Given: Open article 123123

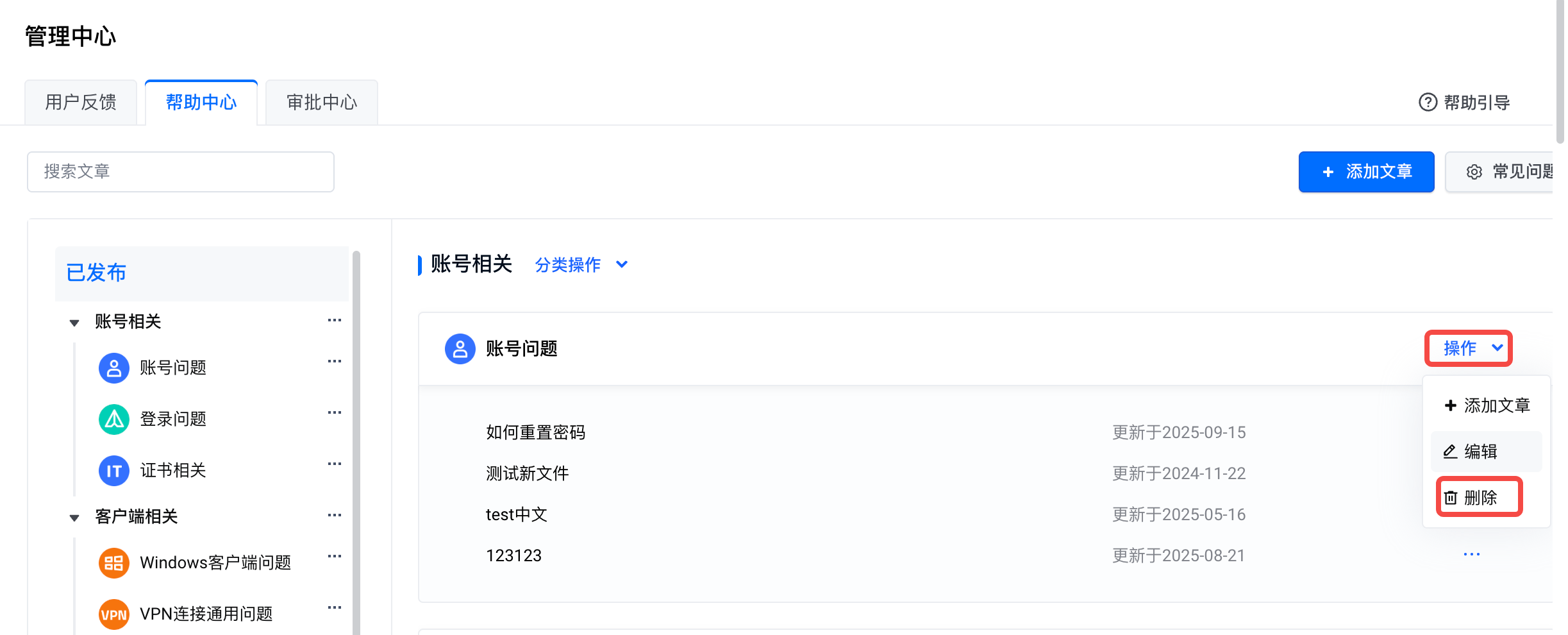Looking at the screenshot, I should [514, 555].
